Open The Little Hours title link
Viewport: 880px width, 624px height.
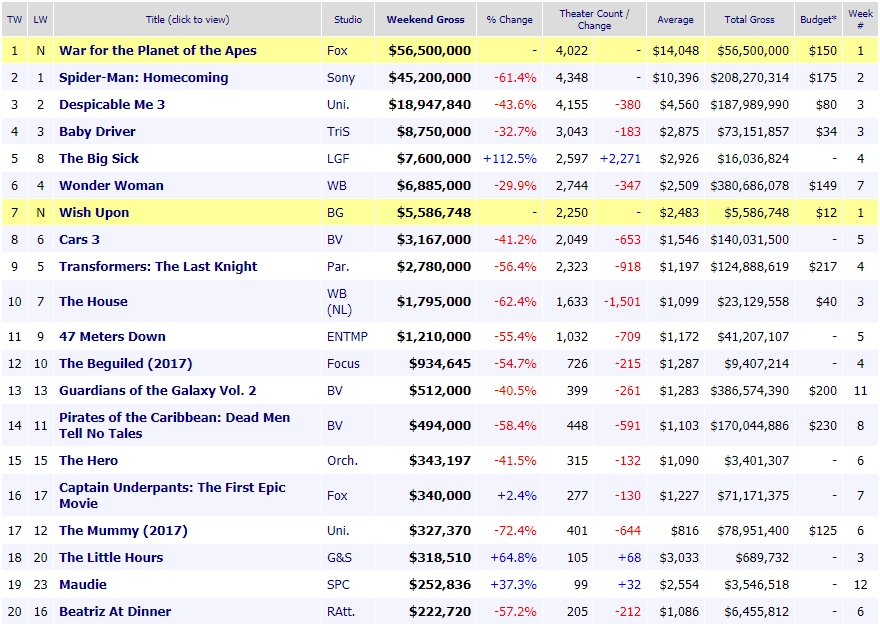pos(111,557)
